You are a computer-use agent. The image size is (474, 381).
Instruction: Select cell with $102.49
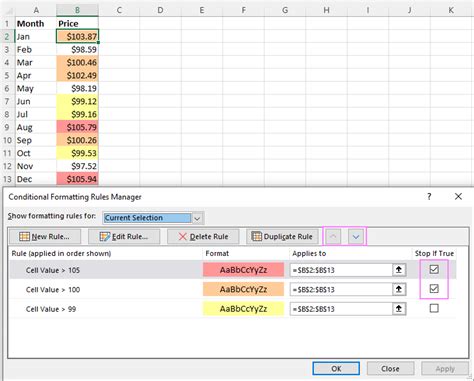click(77, 75)
